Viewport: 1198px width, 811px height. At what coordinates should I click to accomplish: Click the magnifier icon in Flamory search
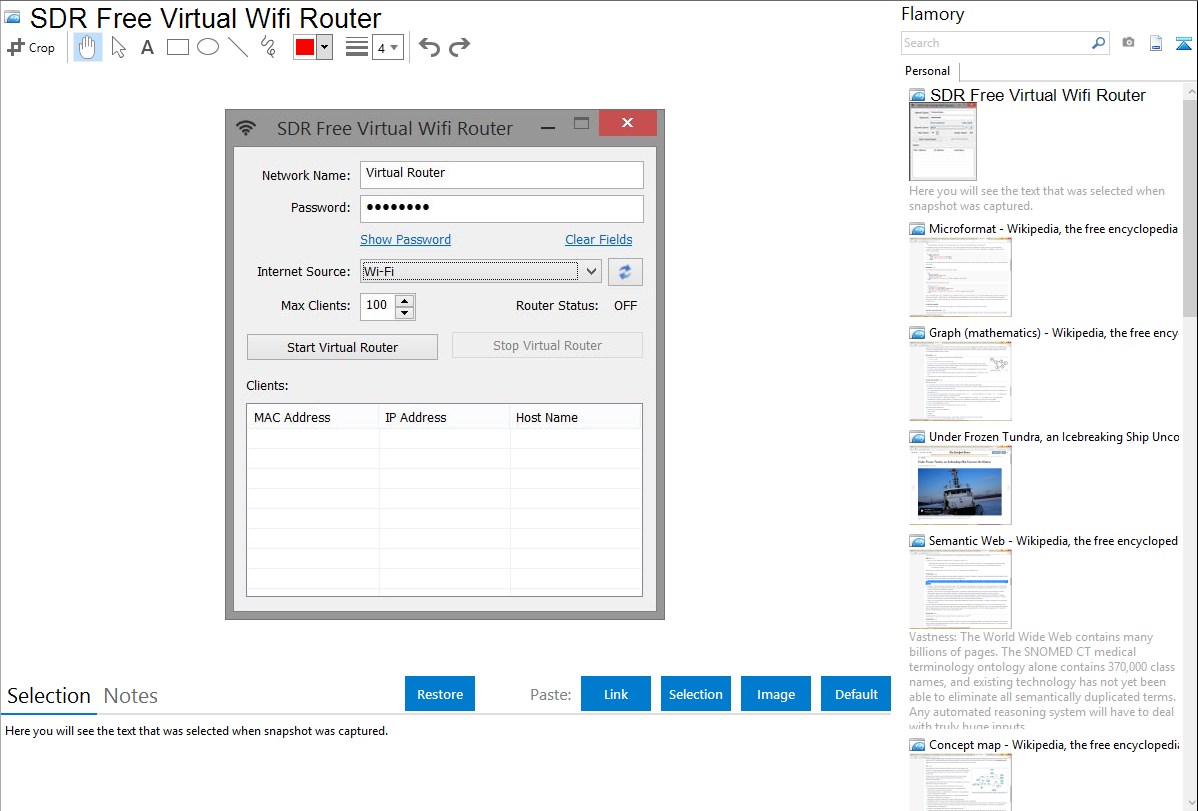point(1098,43)
